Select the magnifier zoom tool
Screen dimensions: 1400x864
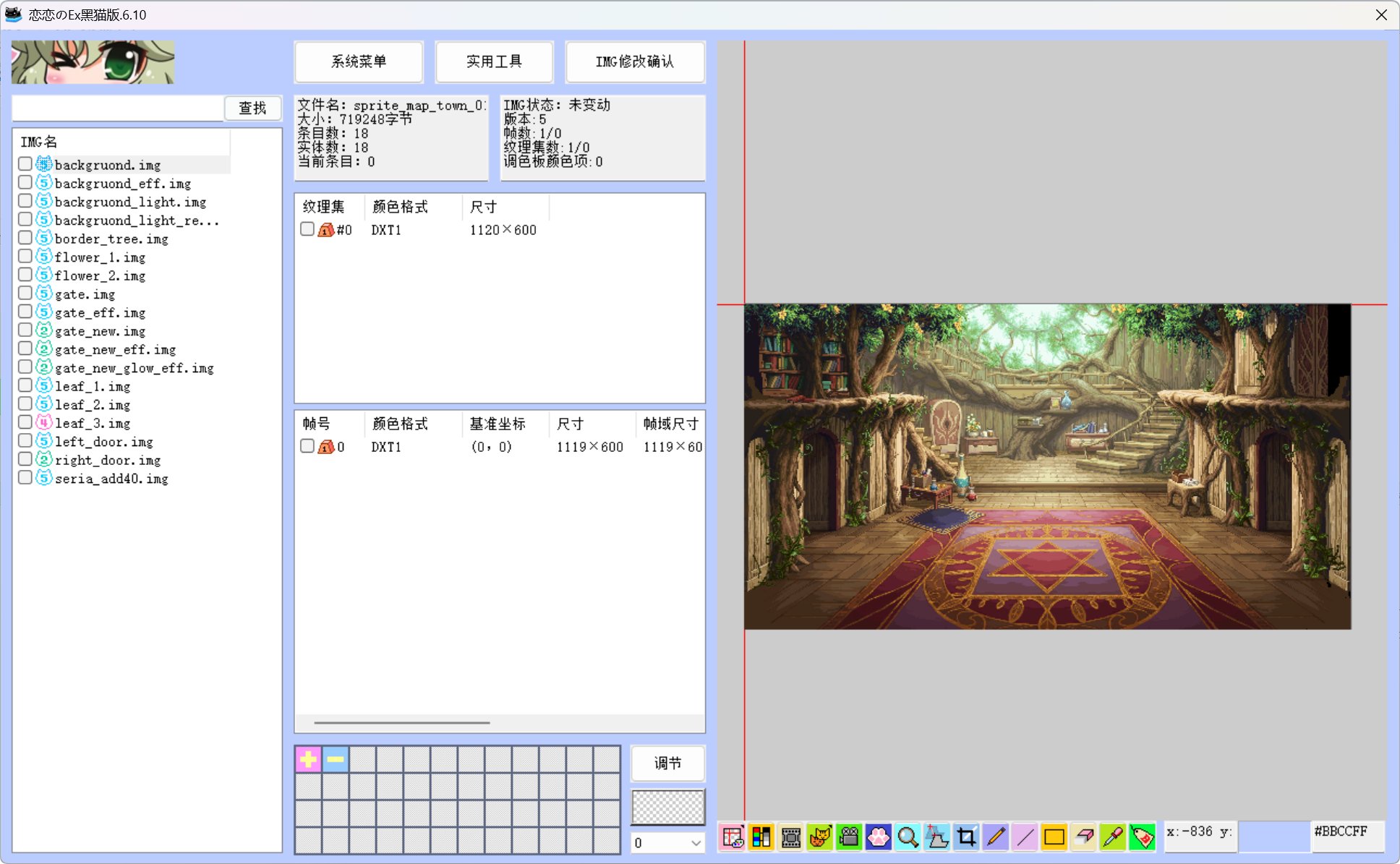[908, 837]
